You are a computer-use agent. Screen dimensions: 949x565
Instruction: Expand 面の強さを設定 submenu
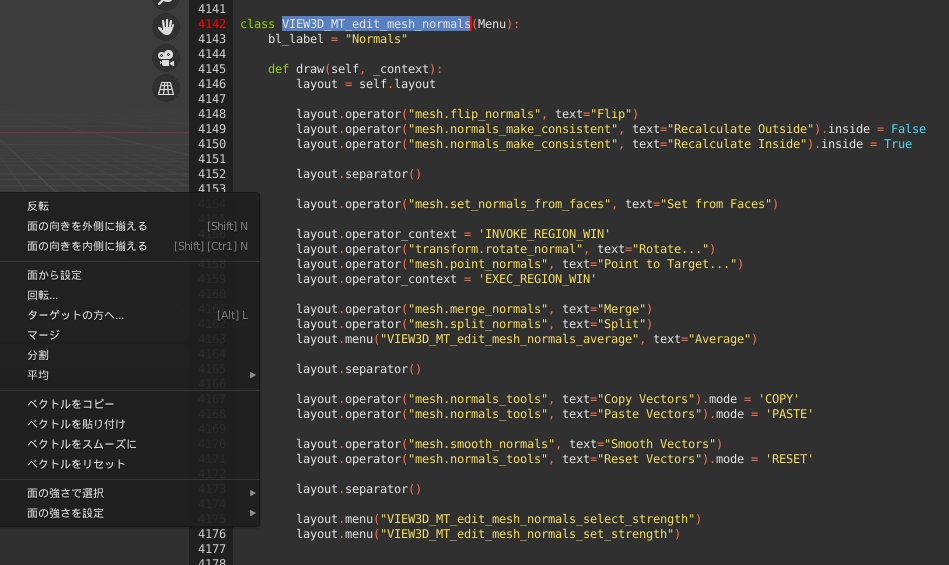[130, 513]
